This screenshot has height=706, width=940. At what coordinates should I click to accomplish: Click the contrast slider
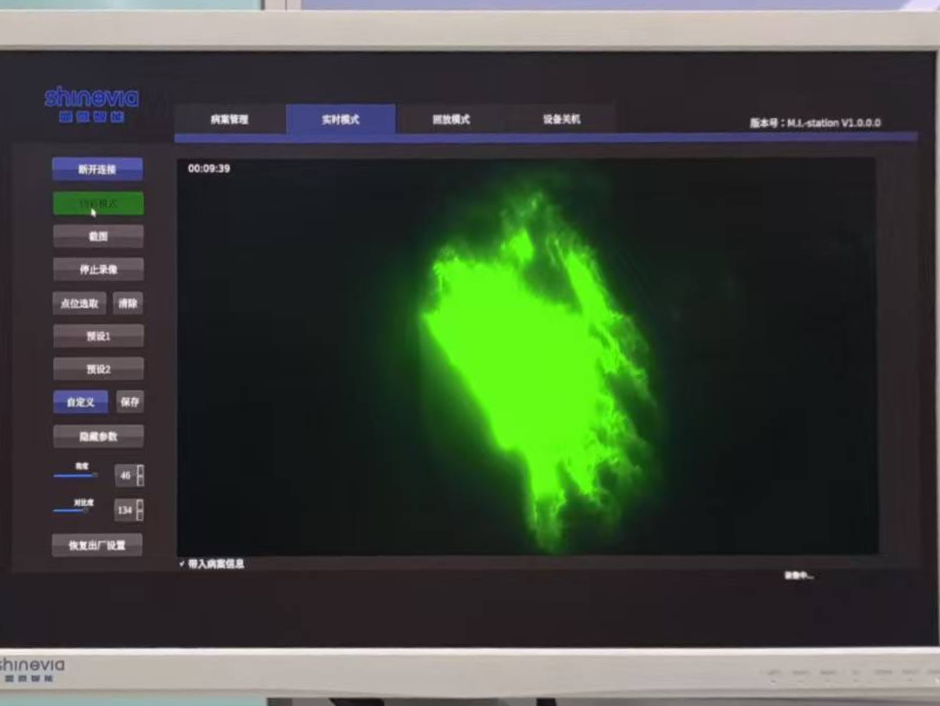[72, 510]
